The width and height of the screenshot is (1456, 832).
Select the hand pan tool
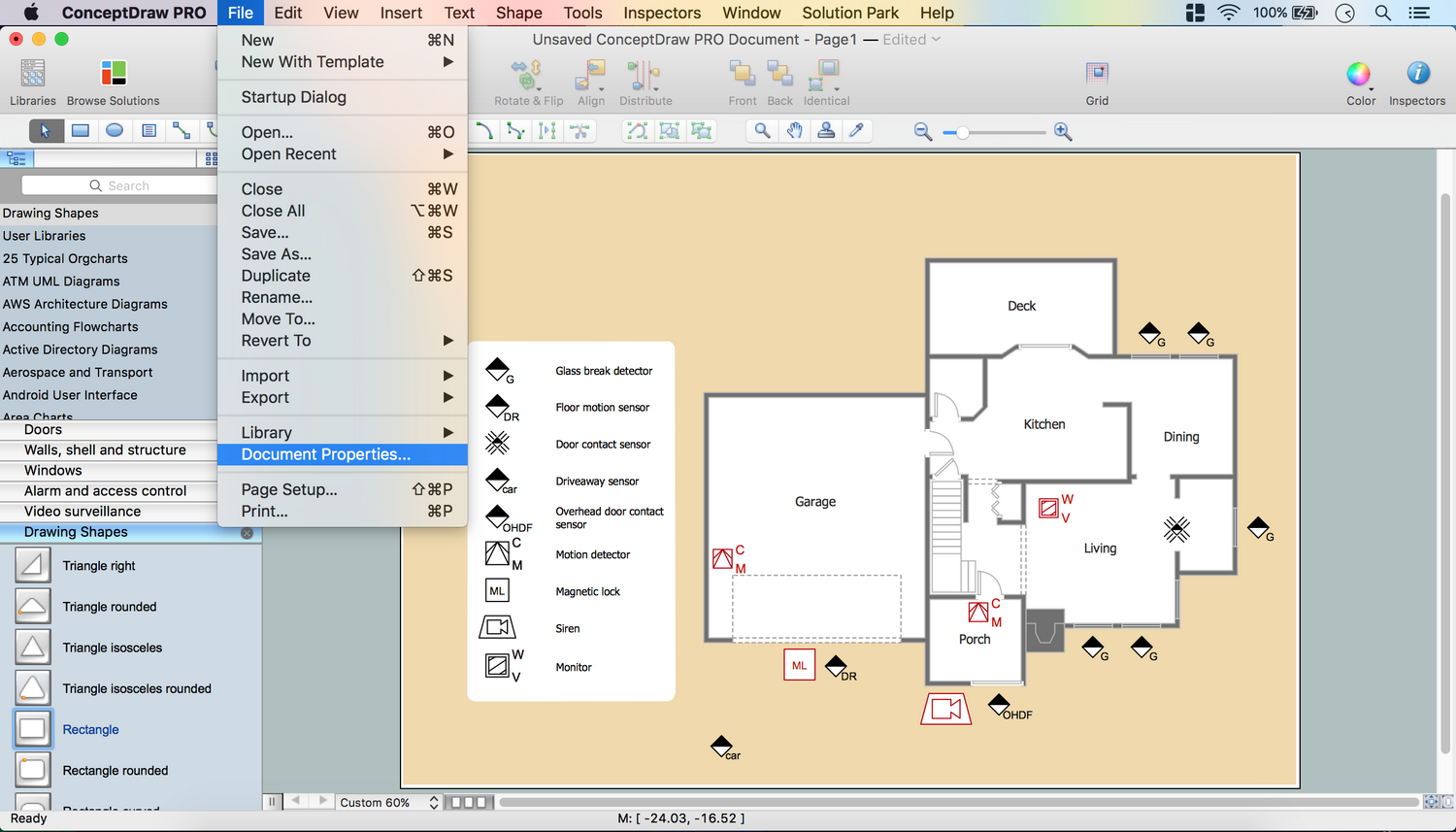point(794,131)
